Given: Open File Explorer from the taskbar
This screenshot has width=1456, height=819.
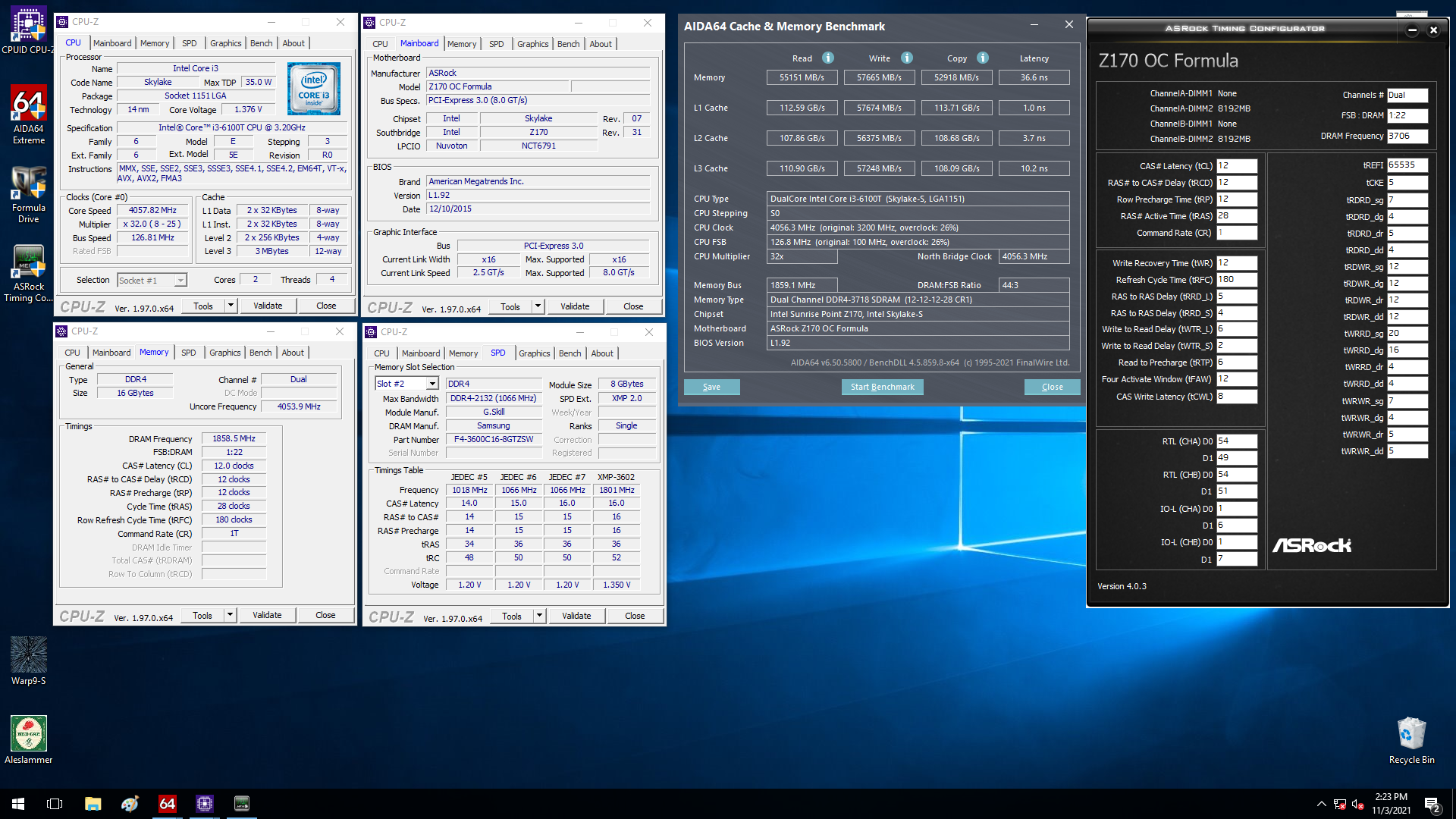Looking at the screenshot, I should 93,804.
